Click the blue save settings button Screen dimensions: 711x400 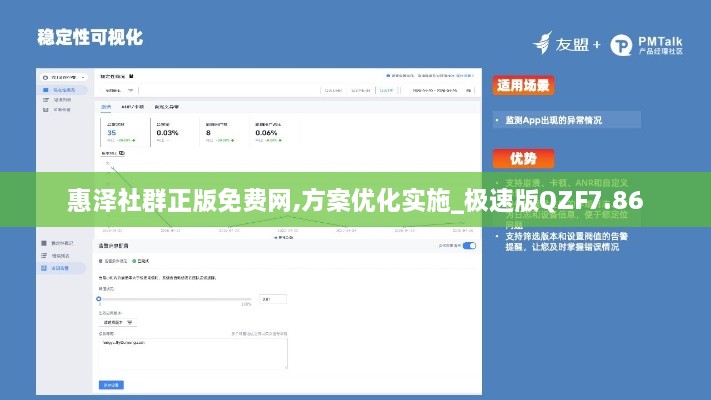pyautogui.click(x=111, y=385)
